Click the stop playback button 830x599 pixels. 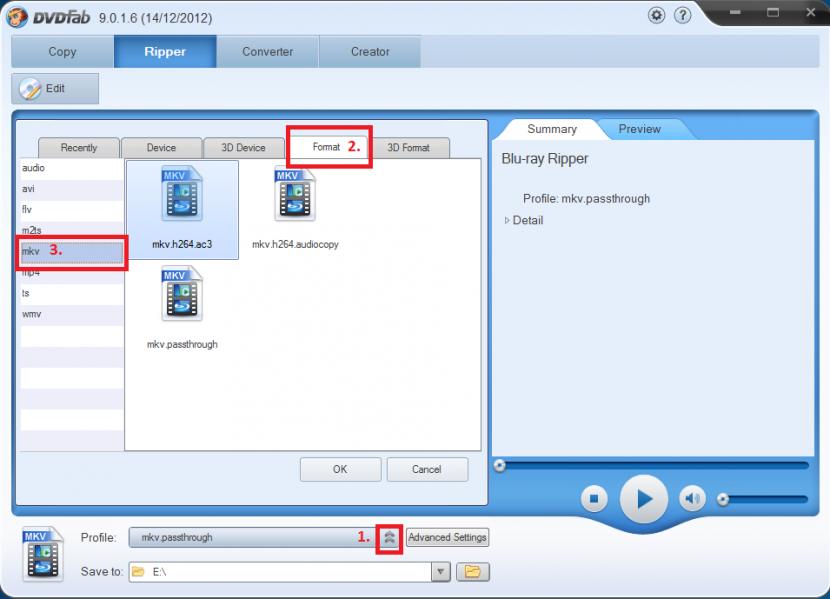point(594,498)
